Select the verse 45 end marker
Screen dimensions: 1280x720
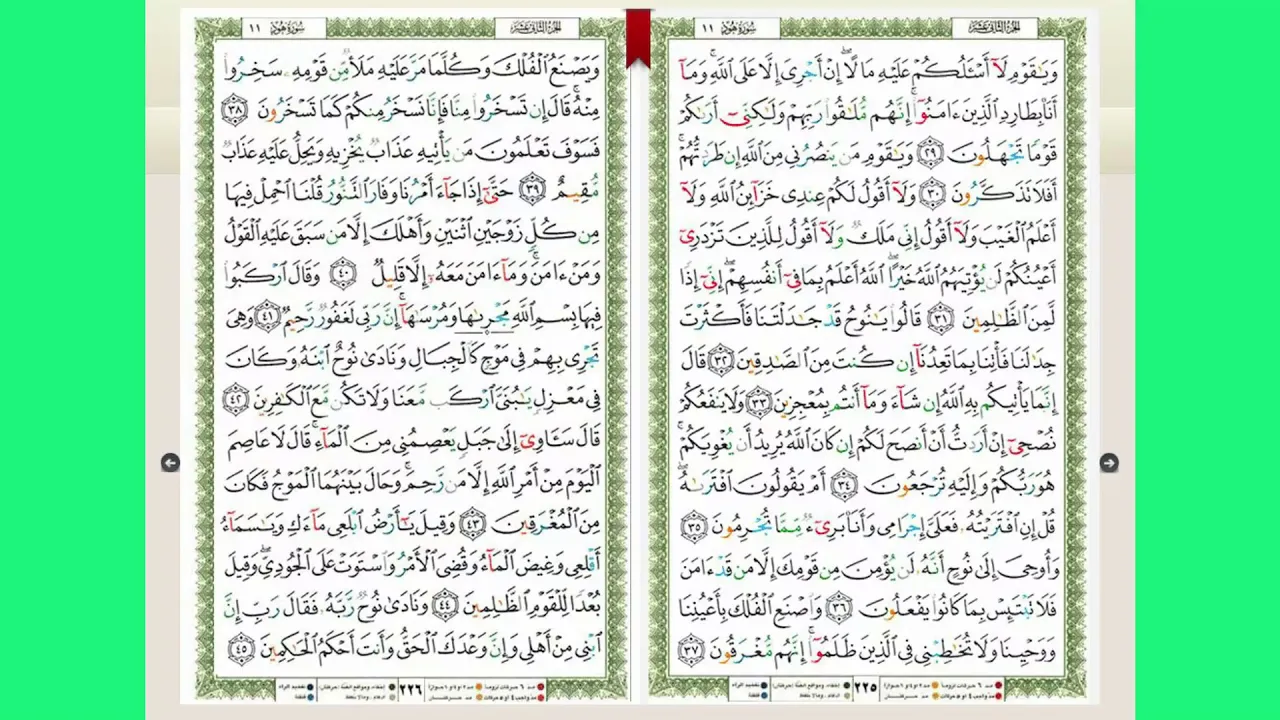pyautogui.click(x=241, y=647)
